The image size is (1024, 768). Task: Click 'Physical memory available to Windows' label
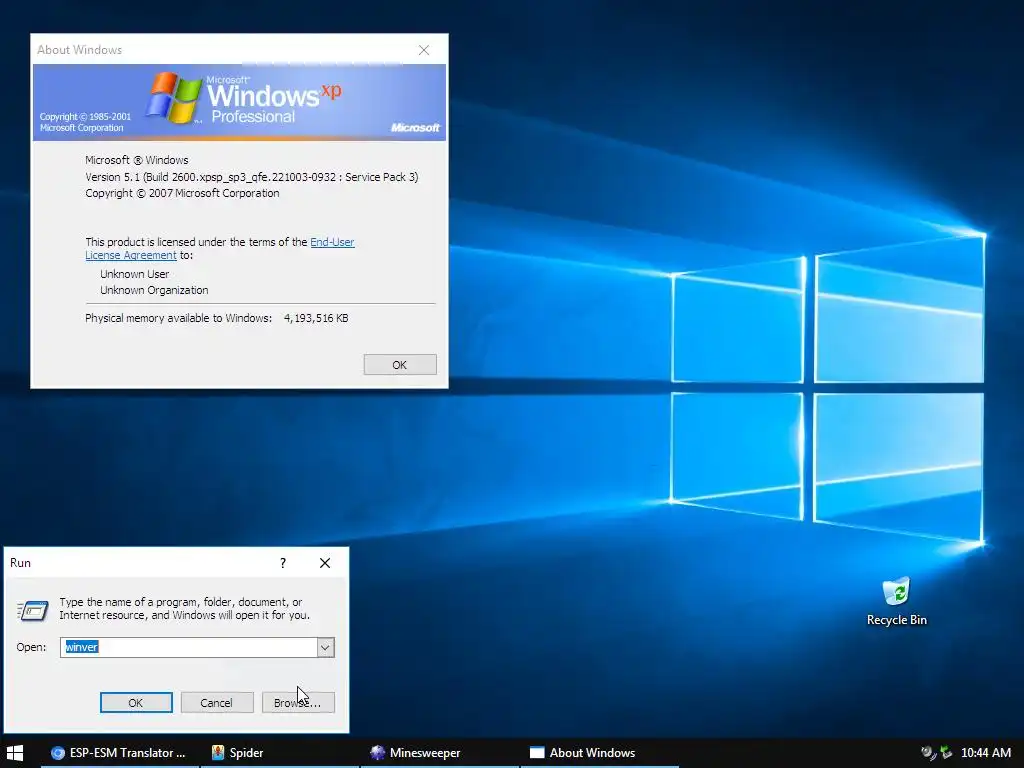(178, 318)
